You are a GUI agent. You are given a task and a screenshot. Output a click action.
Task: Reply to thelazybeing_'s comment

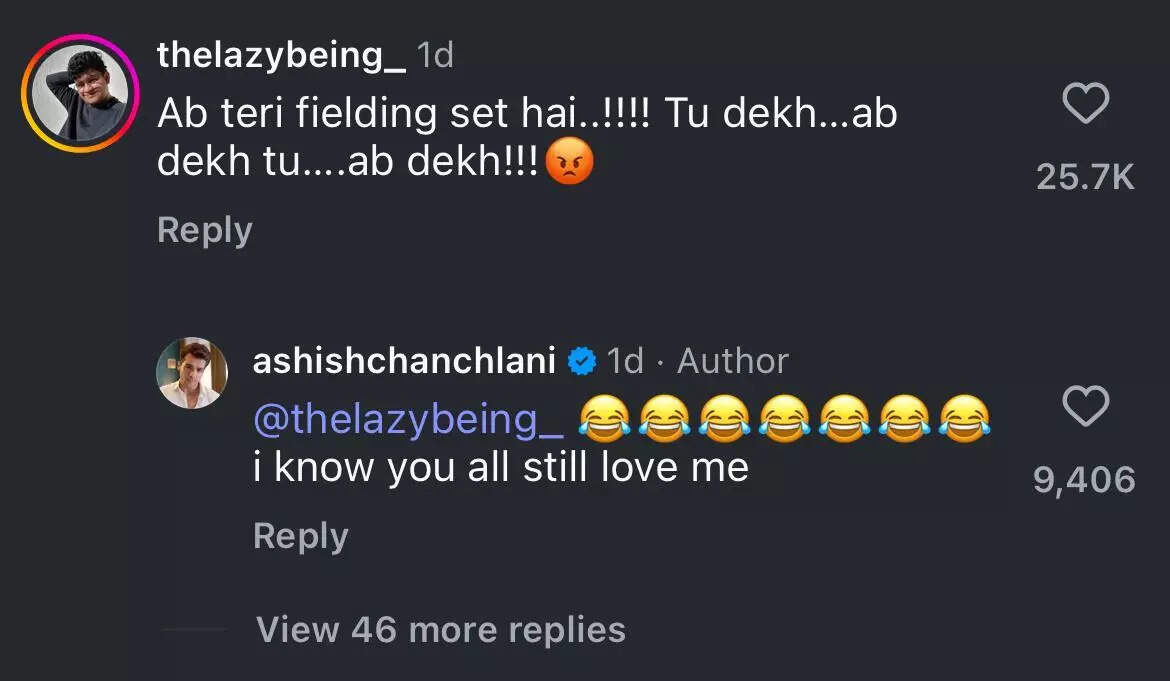tap(203, 229)
